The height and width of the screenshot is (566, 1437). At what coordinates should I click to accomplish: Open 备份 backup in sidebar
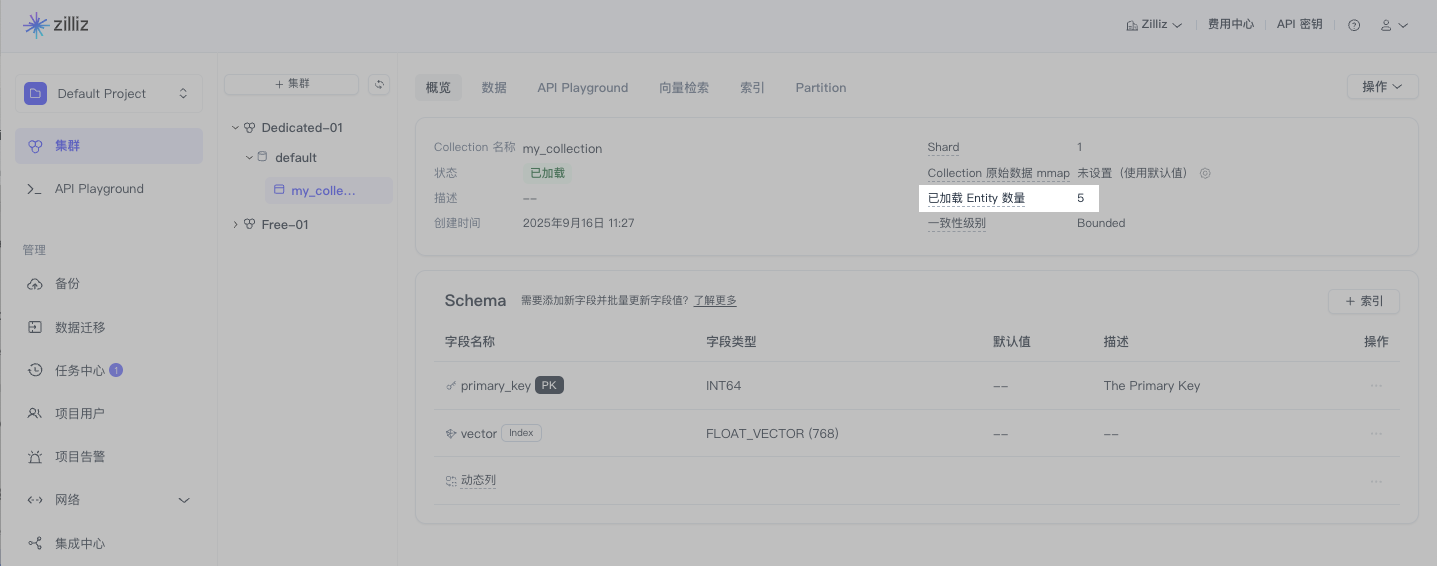click(x=67, y=284)
